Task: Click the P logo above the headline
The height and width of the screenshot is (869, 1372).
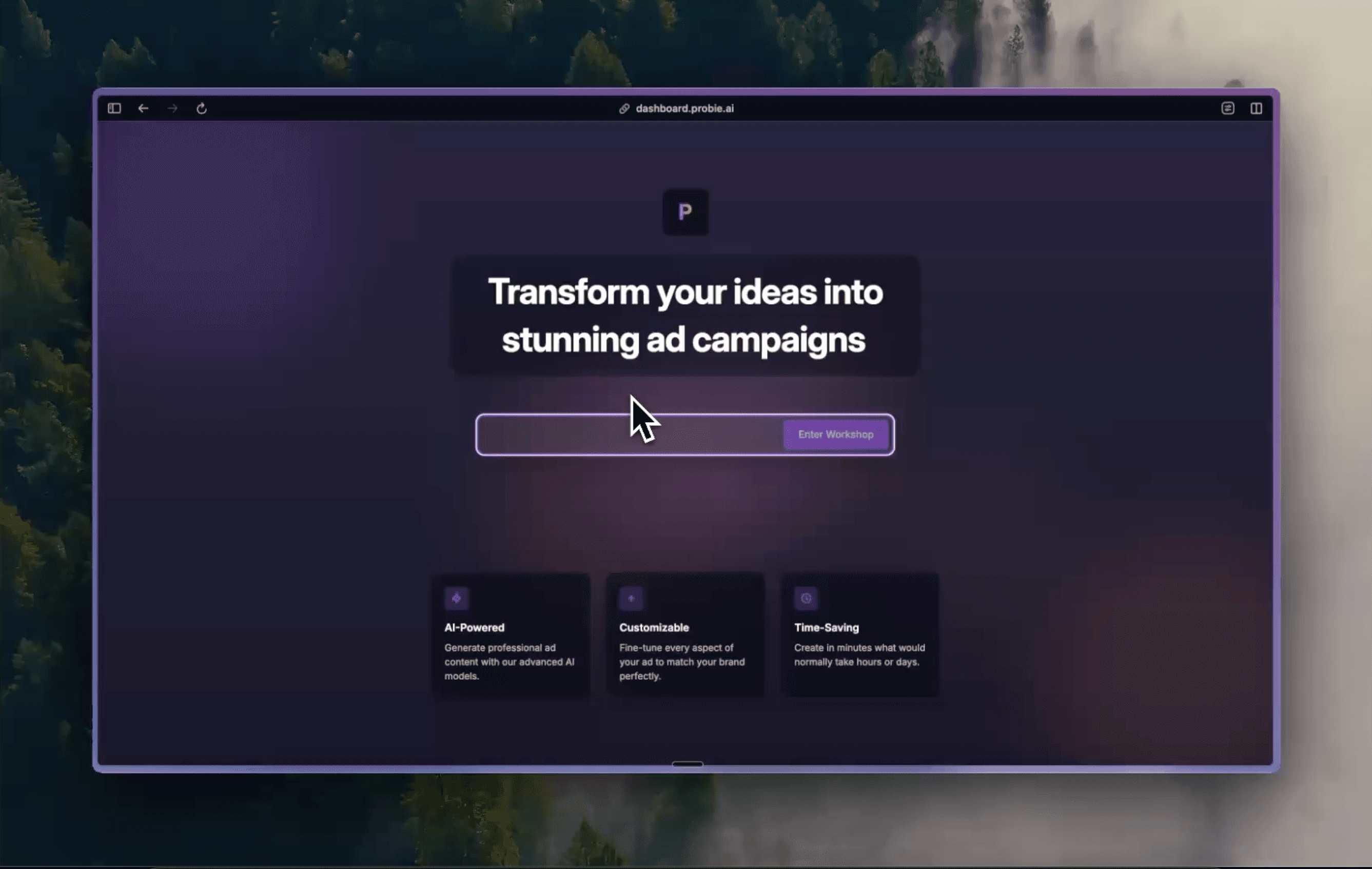Action: point(685,212)
